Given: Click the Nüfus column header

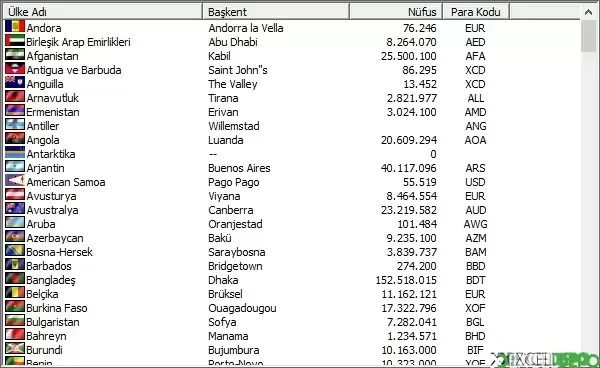Looking at the screenshot, I should [396, 12].
